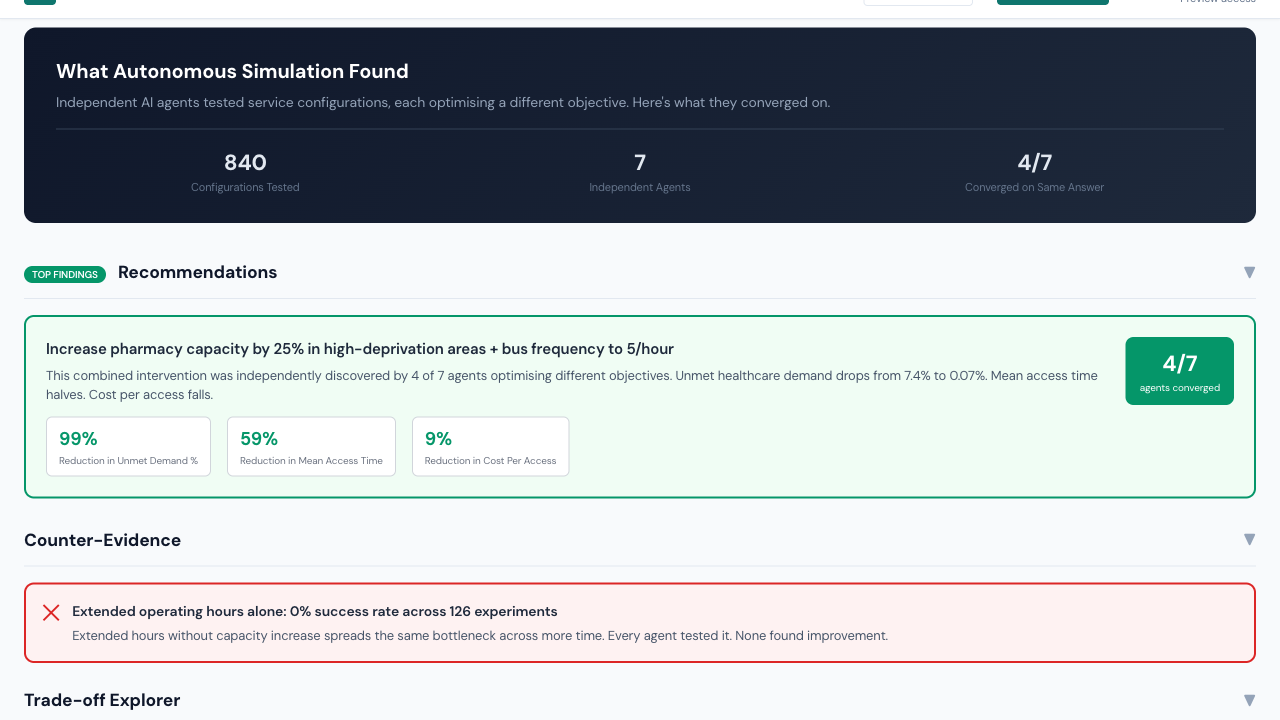Click the teal header action button

point(1052,2)
